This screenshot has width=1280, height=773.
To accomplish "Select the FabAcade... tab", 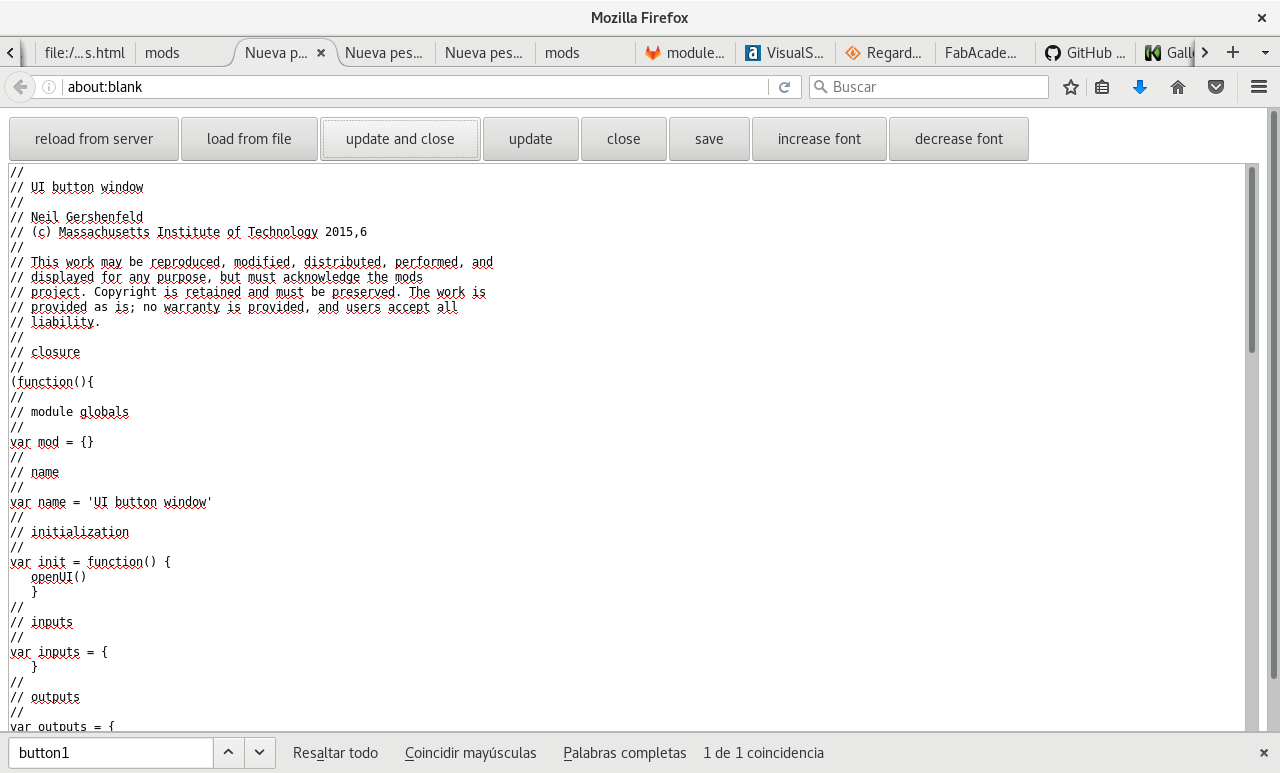I will click(x=985, y=53).
